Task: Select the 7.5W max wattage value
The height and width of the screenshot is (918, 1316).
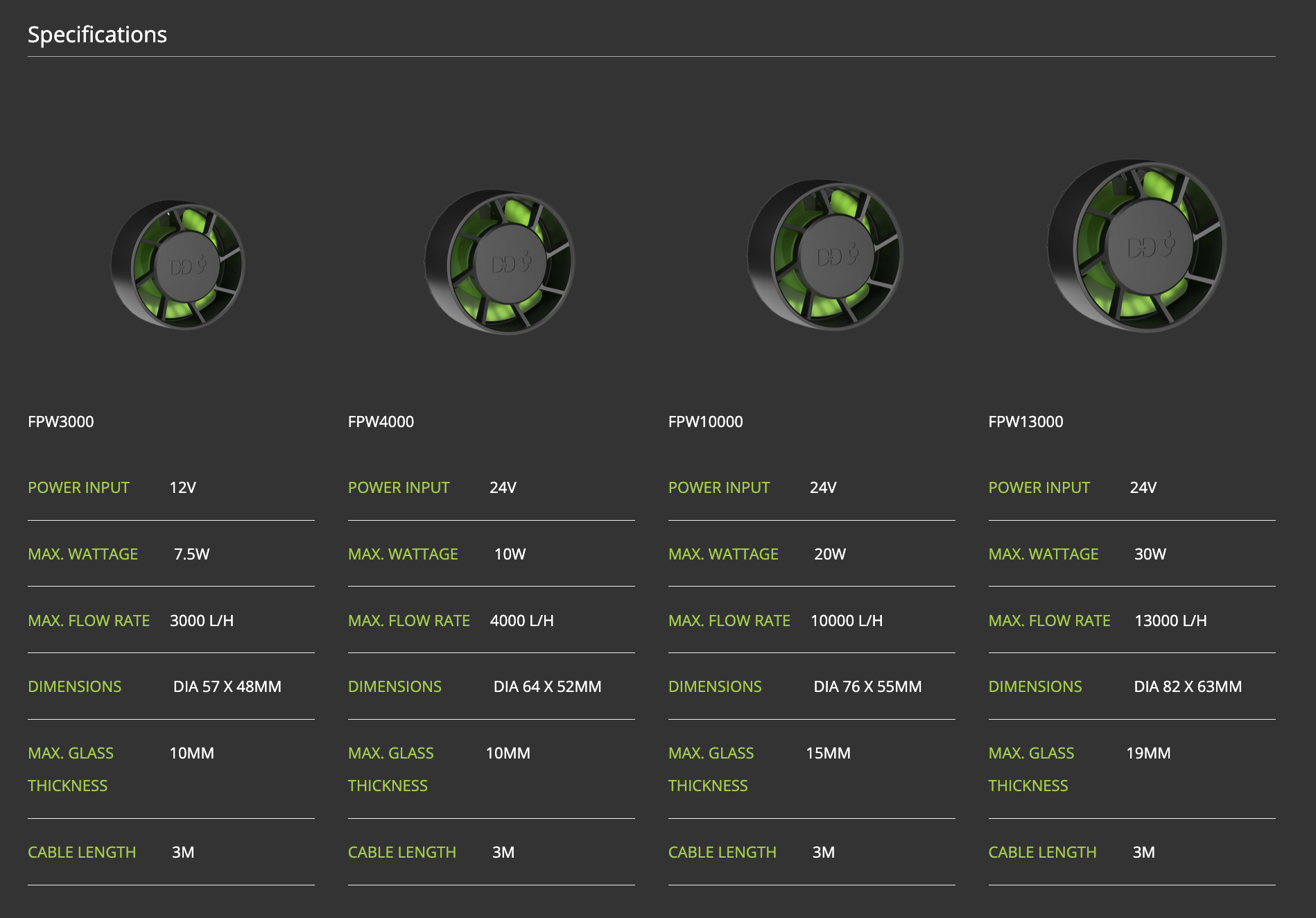Action: tap(191, 554)
